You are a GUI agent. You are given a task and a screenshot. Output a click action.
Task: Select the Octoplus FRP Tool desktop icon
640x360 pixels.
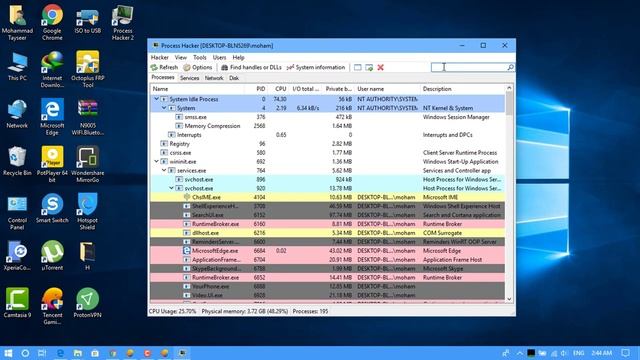[x=87, y=69]
